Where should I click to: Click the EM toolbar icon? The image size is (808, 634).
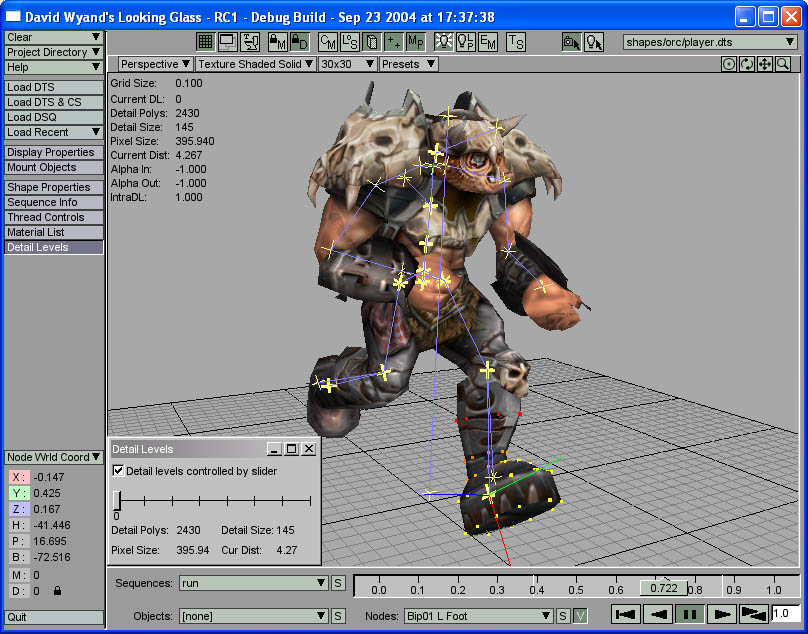(487, 42)
